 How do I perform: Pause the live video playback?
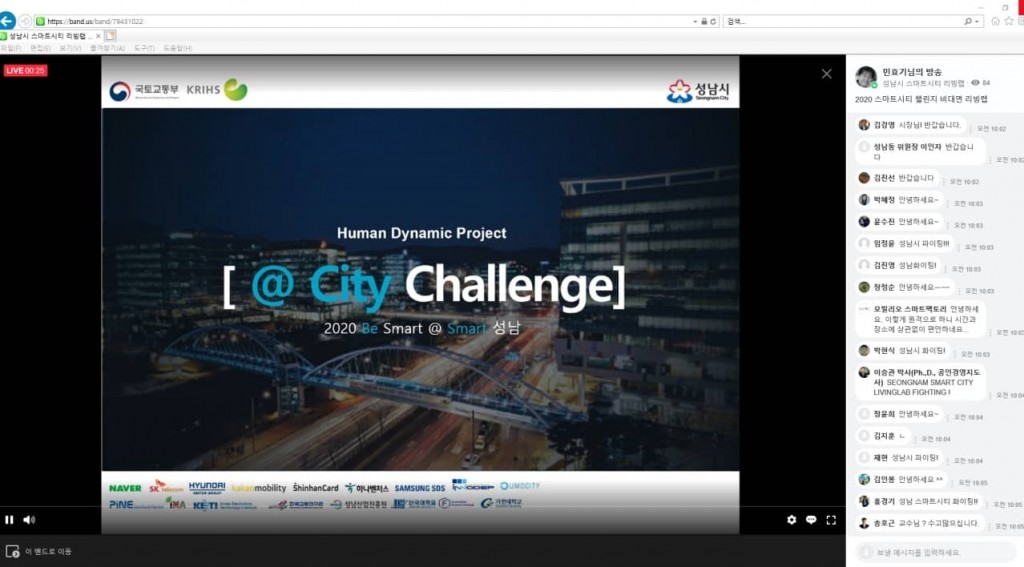[x=9, y=519]
